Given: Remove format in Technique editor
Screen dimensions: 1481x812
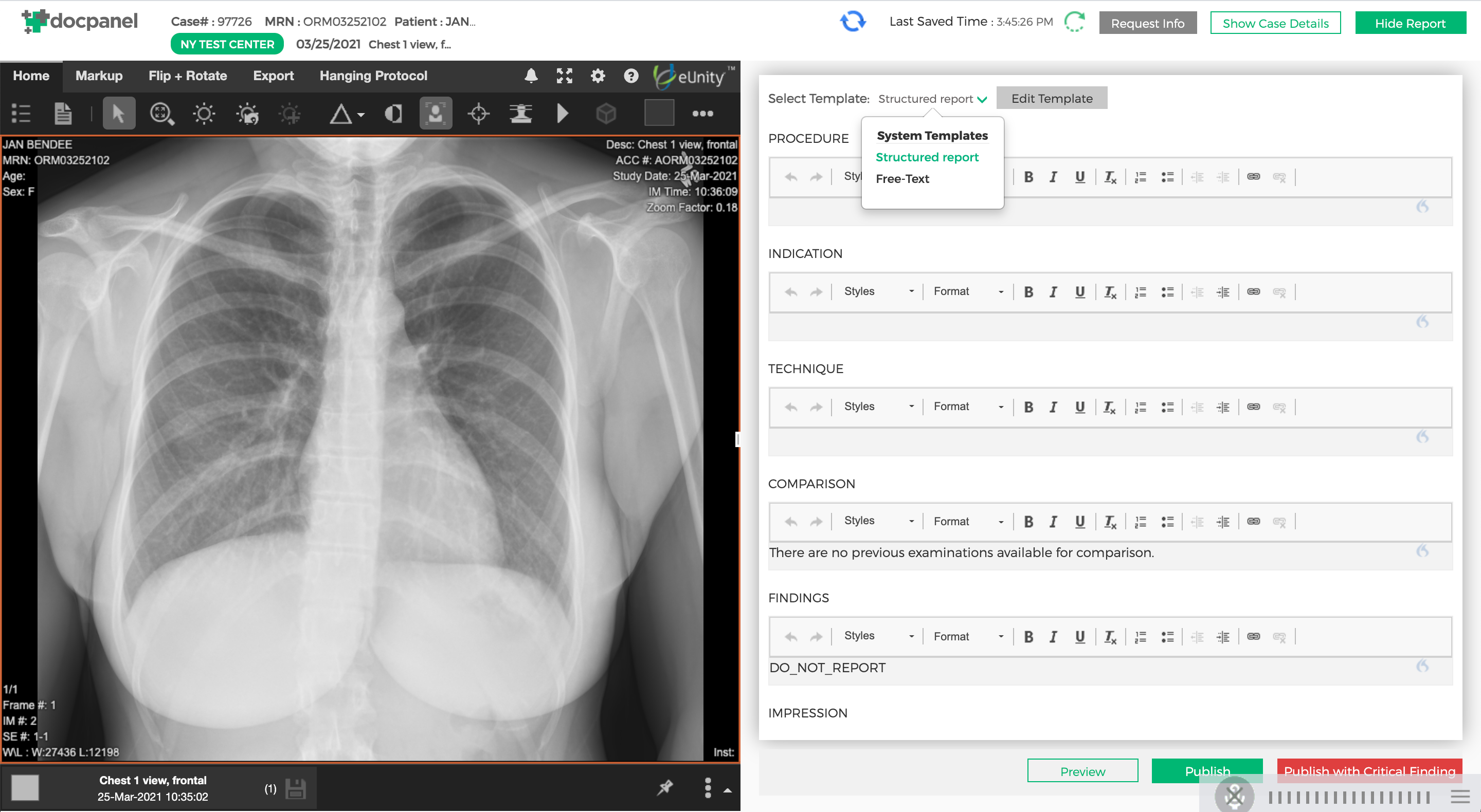Looking at the screenshot, I should 1110,408.
